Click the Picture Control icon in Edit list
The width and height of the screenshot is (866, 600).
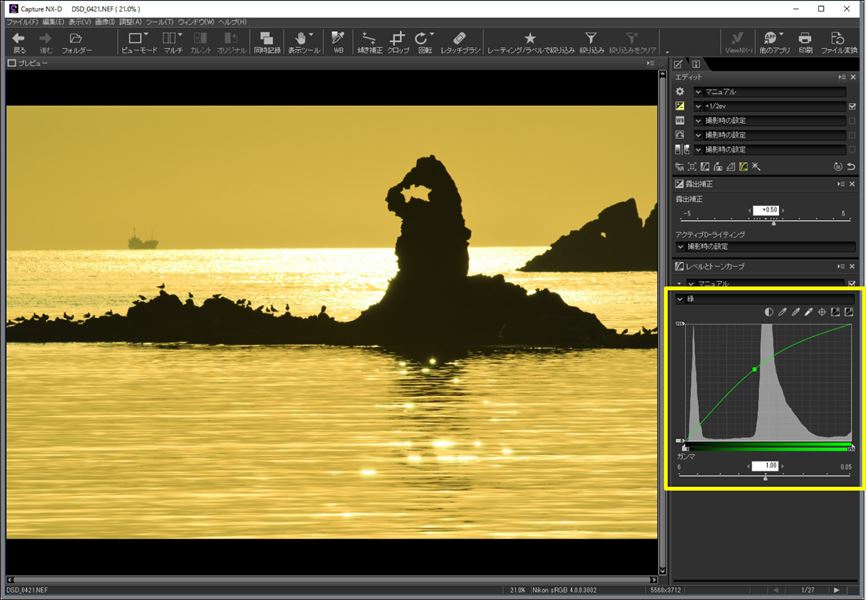680,135
